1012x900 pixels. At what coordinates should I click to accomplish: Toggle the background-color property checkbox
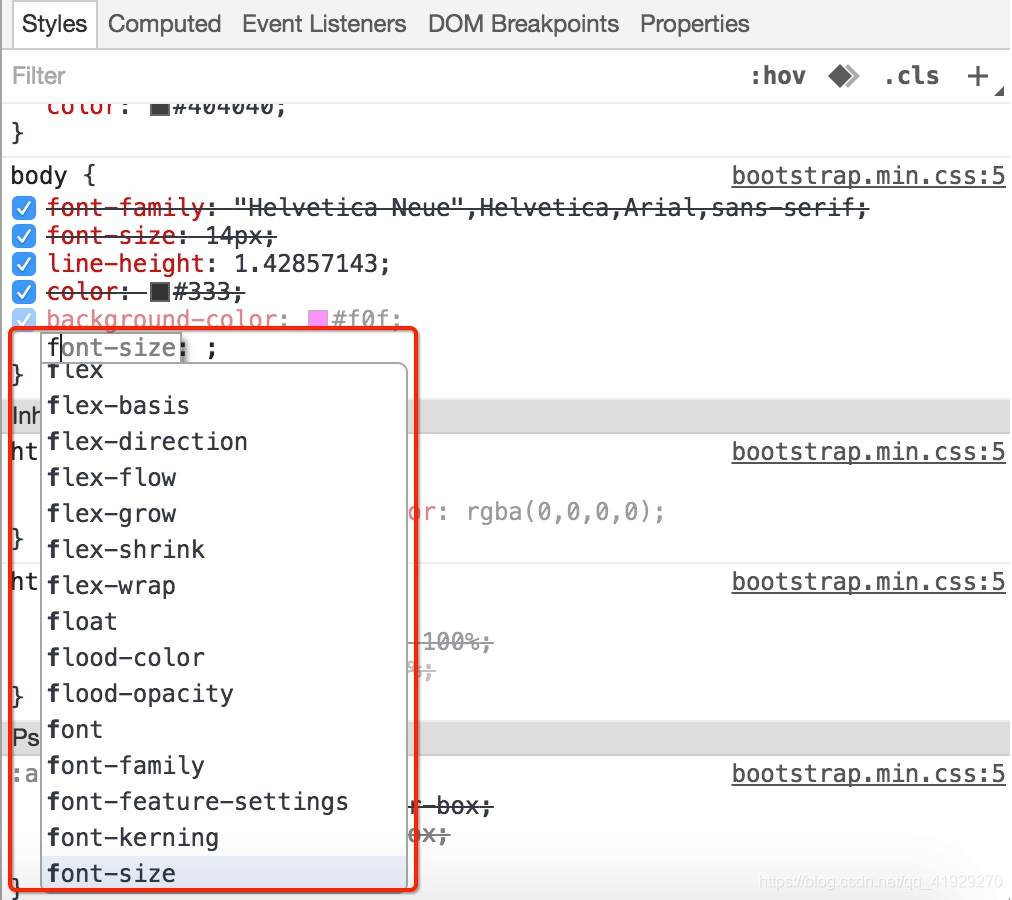click(24, 319)
